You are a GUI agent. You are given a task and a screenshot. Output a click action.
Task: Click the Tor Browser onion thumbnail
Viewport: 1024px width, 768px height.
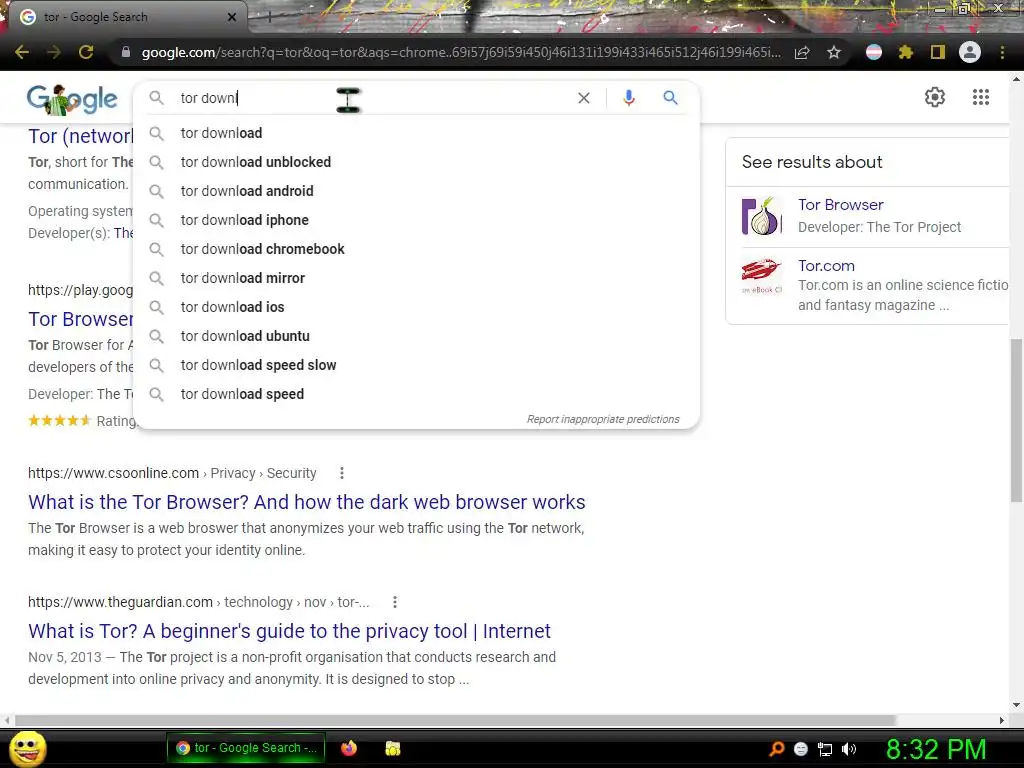coord(761,216)
